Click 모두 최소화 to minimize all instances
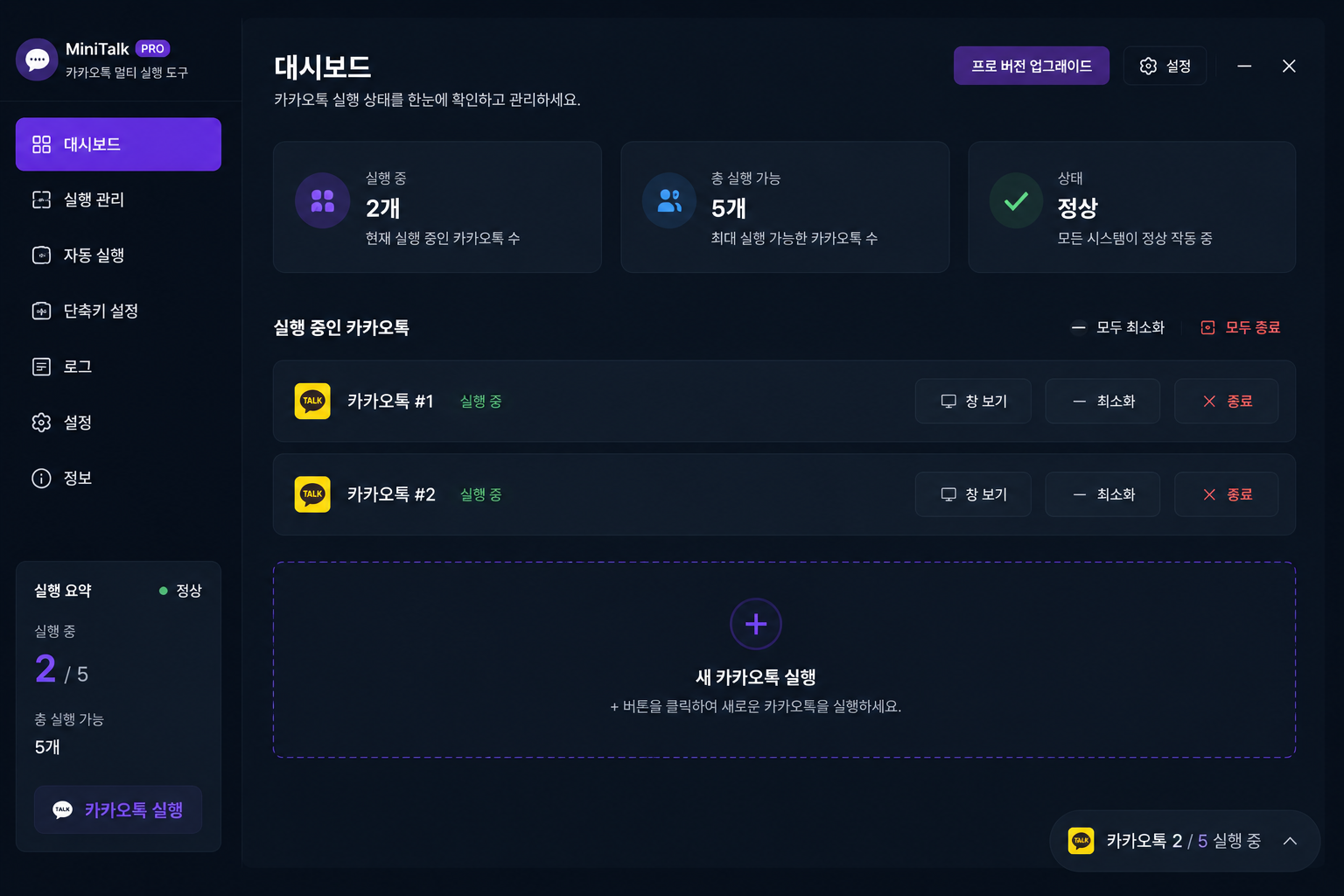 pyautogui.click(x=1118, y=327)
